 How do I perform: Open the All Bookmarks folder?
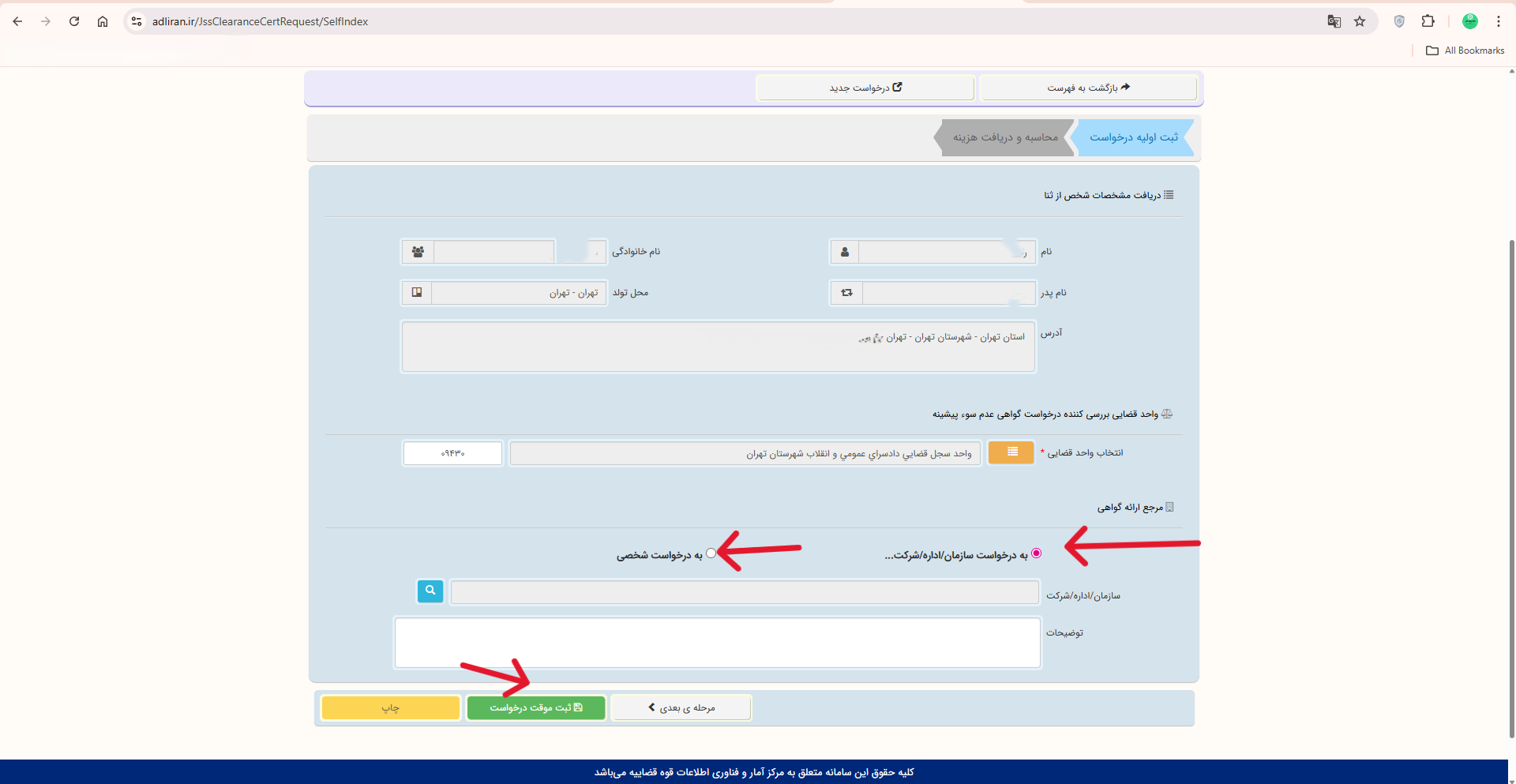tap(1465, 51)
